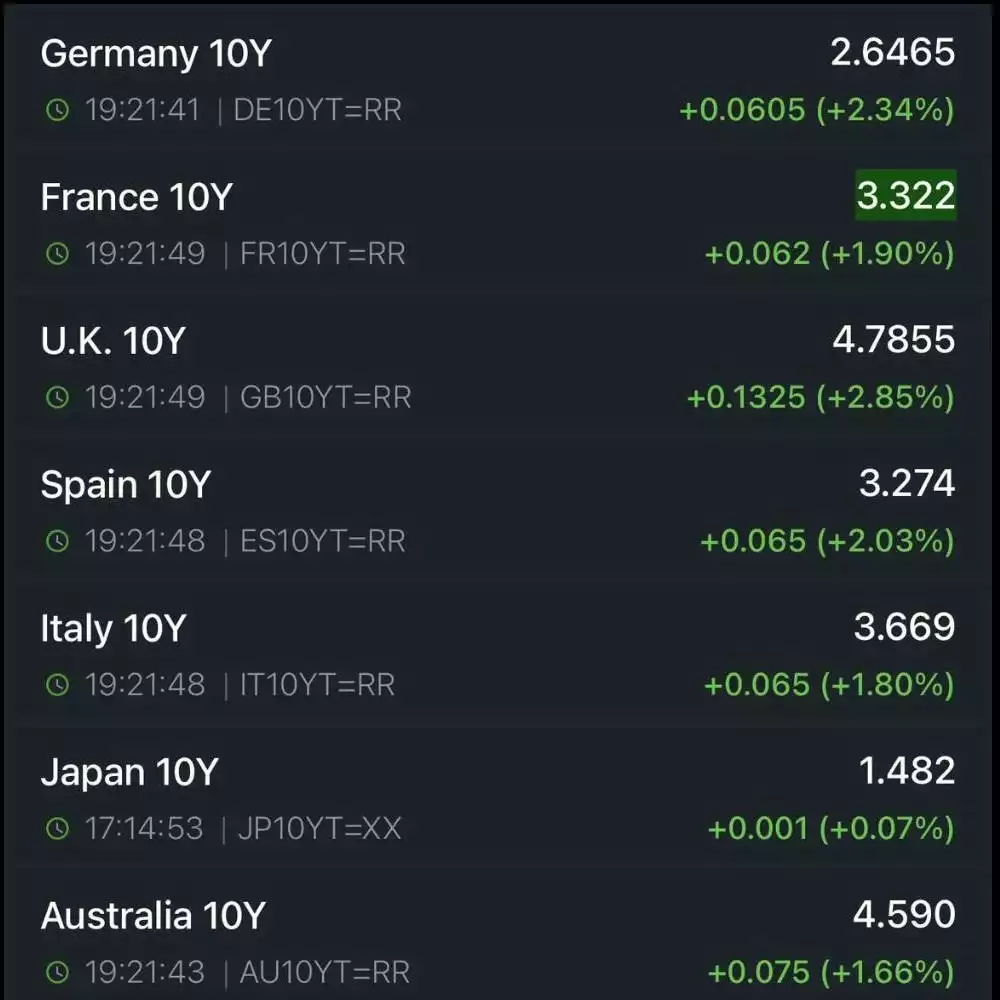This screenshot has height=1000, width=1000.
Task: Click the clock icon on the U.K. 10Y row
Action: tap(56, 398)
